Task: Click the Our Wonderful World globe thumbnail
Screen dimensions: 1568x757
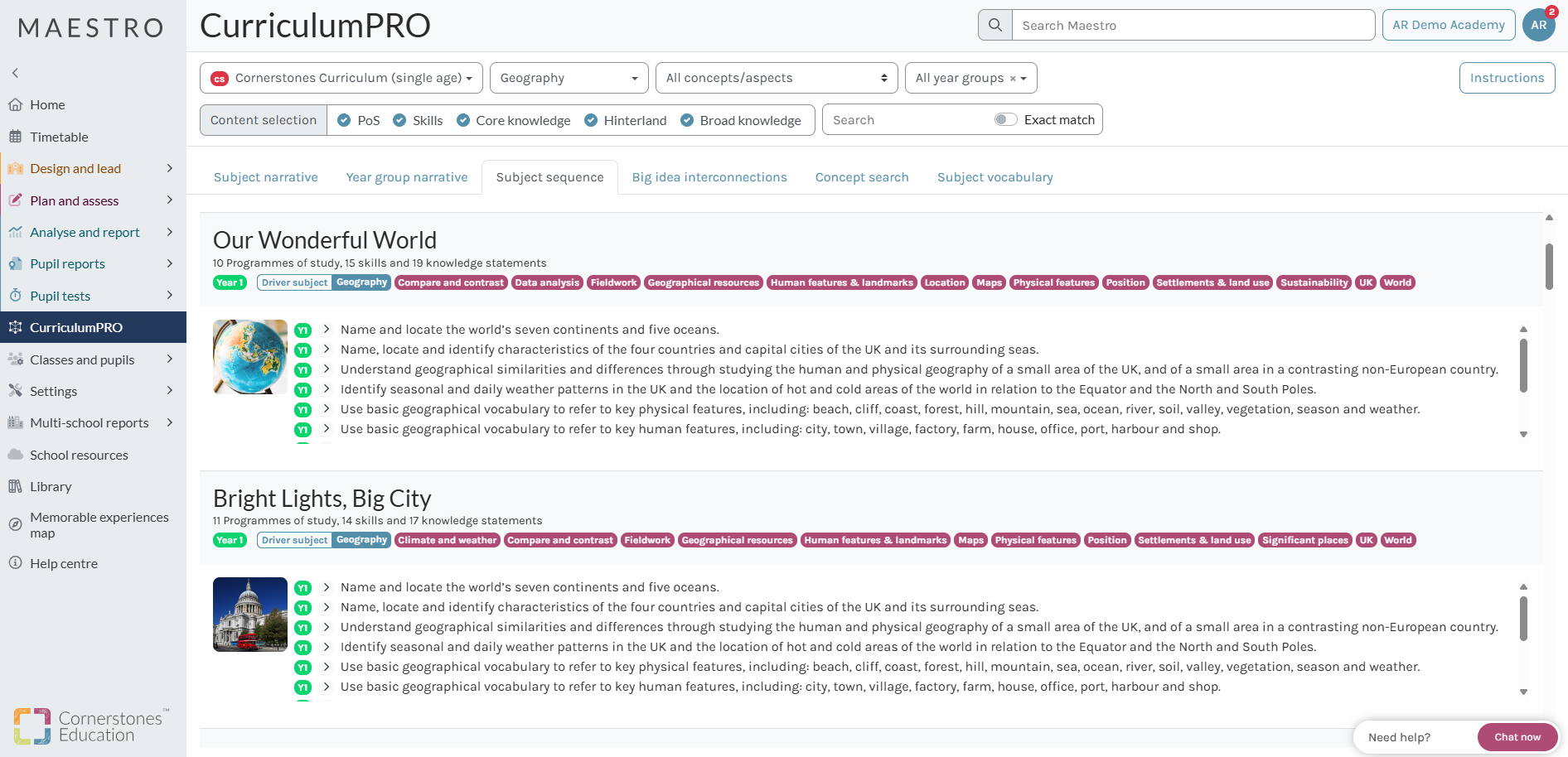Action: [250, 357]
